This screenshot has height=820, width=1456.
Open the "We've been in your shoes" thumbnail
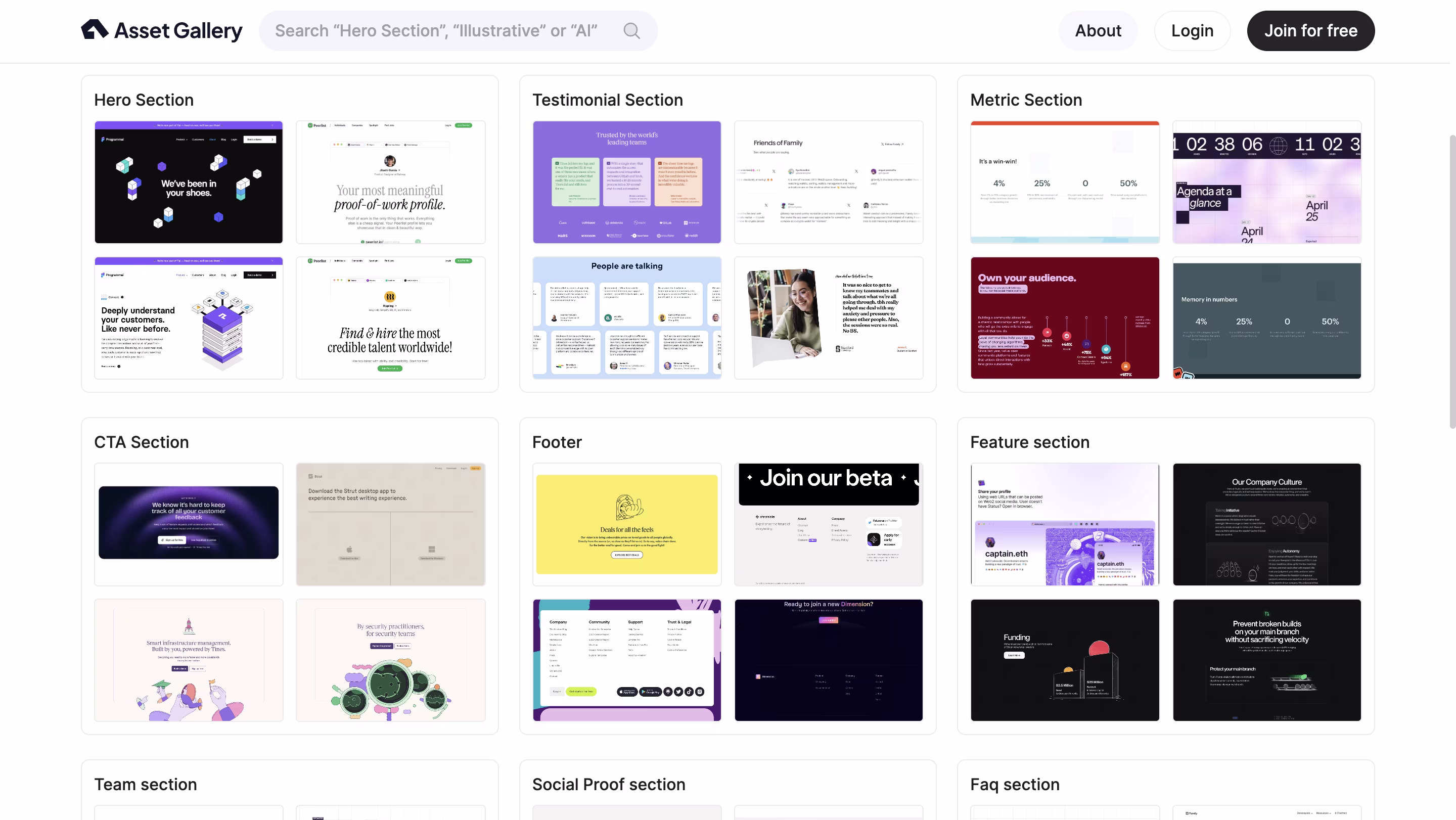pyautogui.click(x=188, y=182)
